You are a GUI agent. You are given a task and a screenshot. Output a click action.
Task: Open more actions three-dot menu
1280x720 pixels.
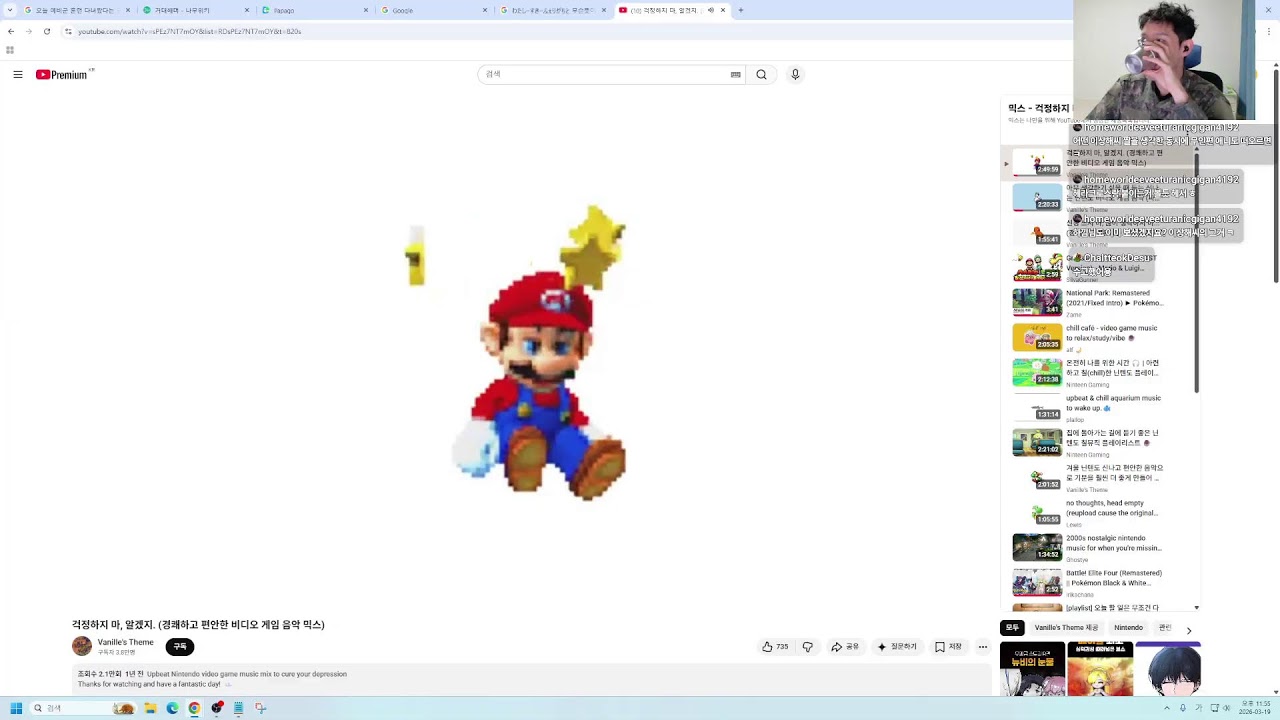pos(983,647)
